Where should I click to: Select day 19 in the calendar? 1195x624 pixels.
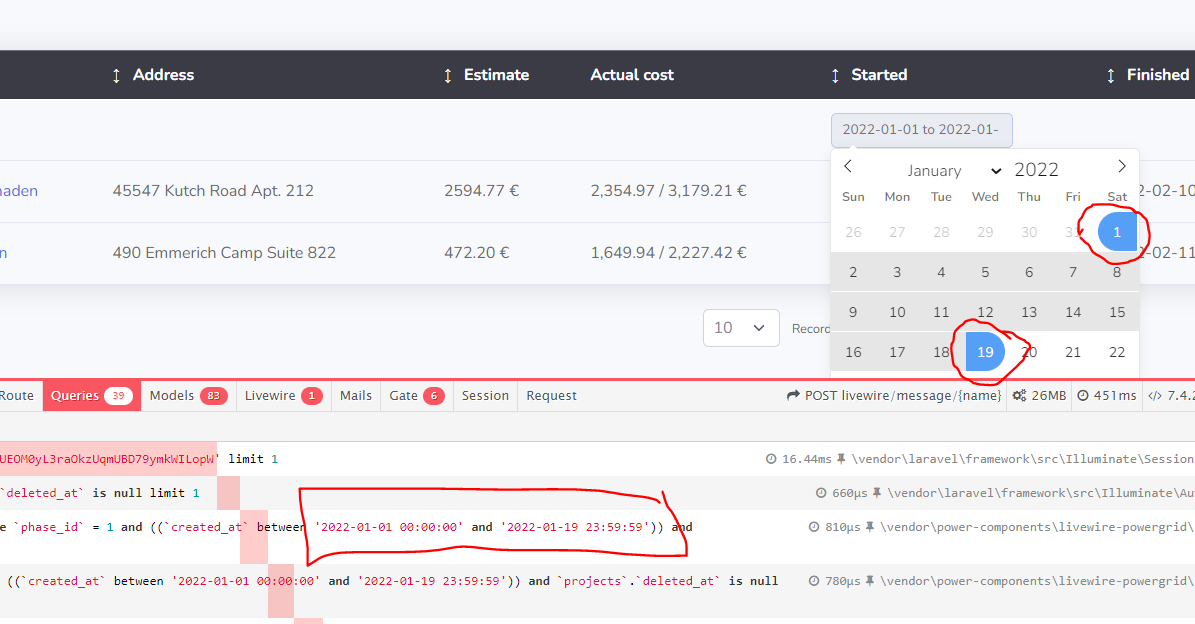point(985,351)
